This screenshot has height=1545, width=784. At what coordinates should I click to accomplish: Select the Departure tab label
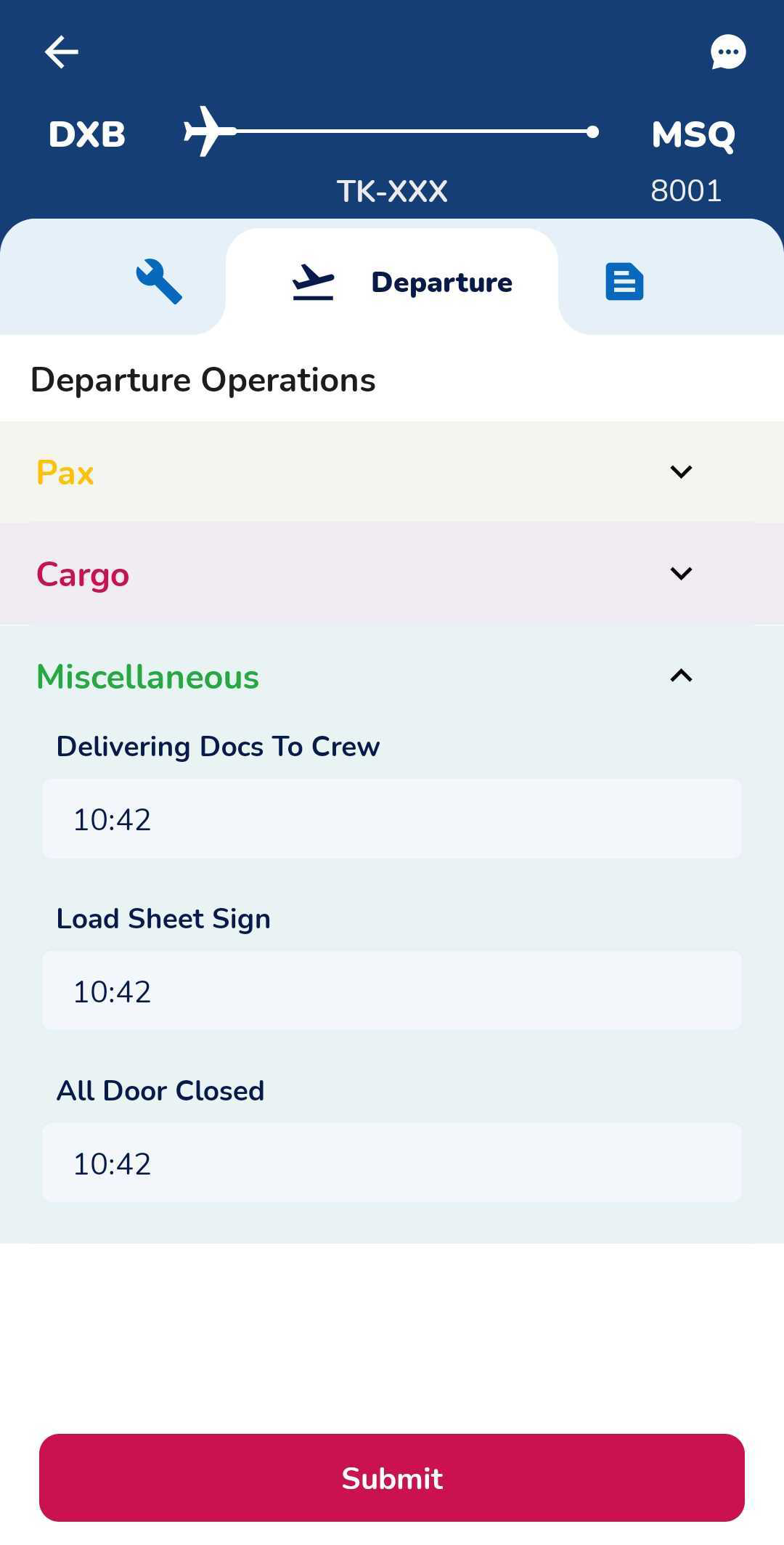441,283
